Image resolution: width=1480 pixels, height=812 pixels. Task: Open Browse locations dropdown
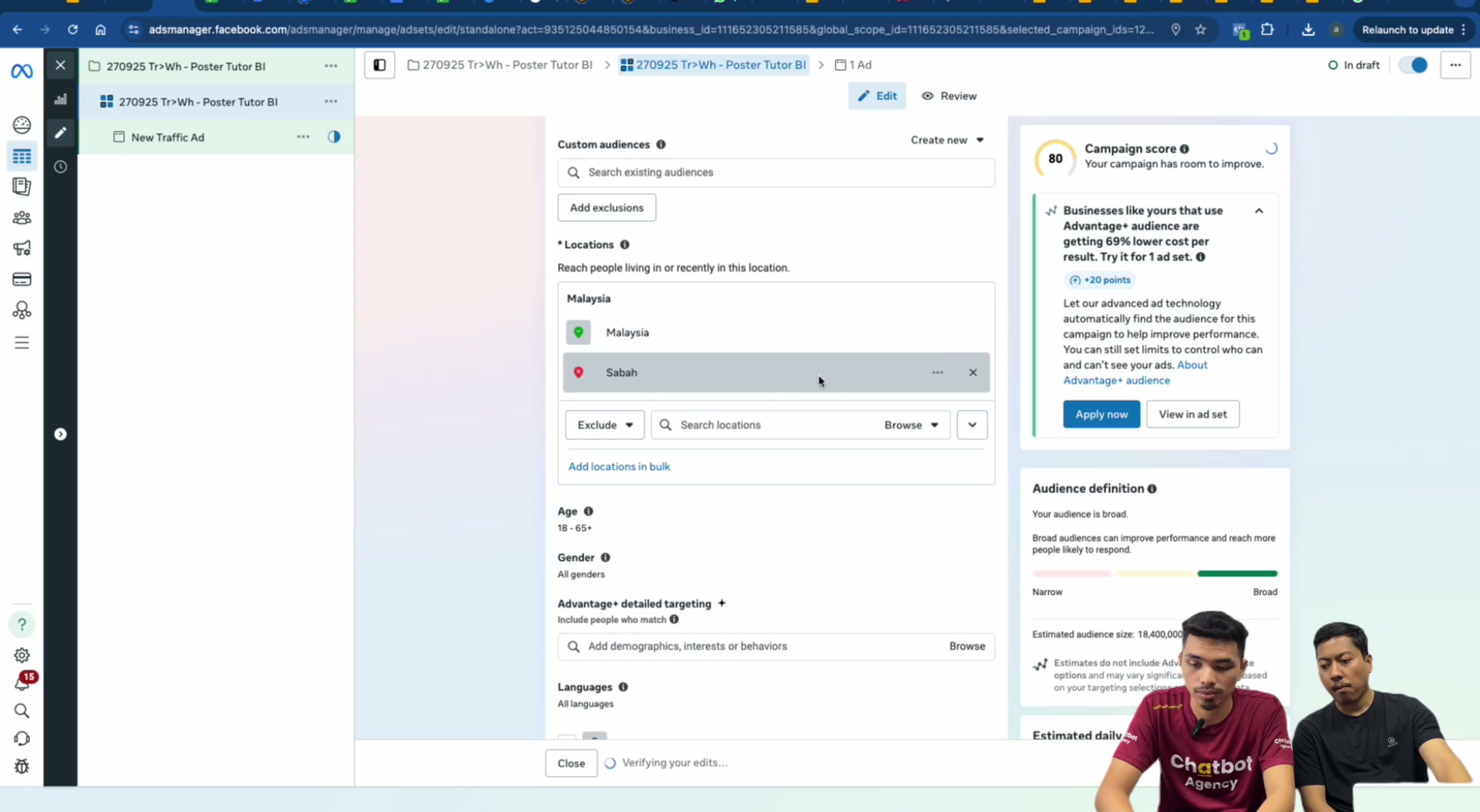[912, 425]
